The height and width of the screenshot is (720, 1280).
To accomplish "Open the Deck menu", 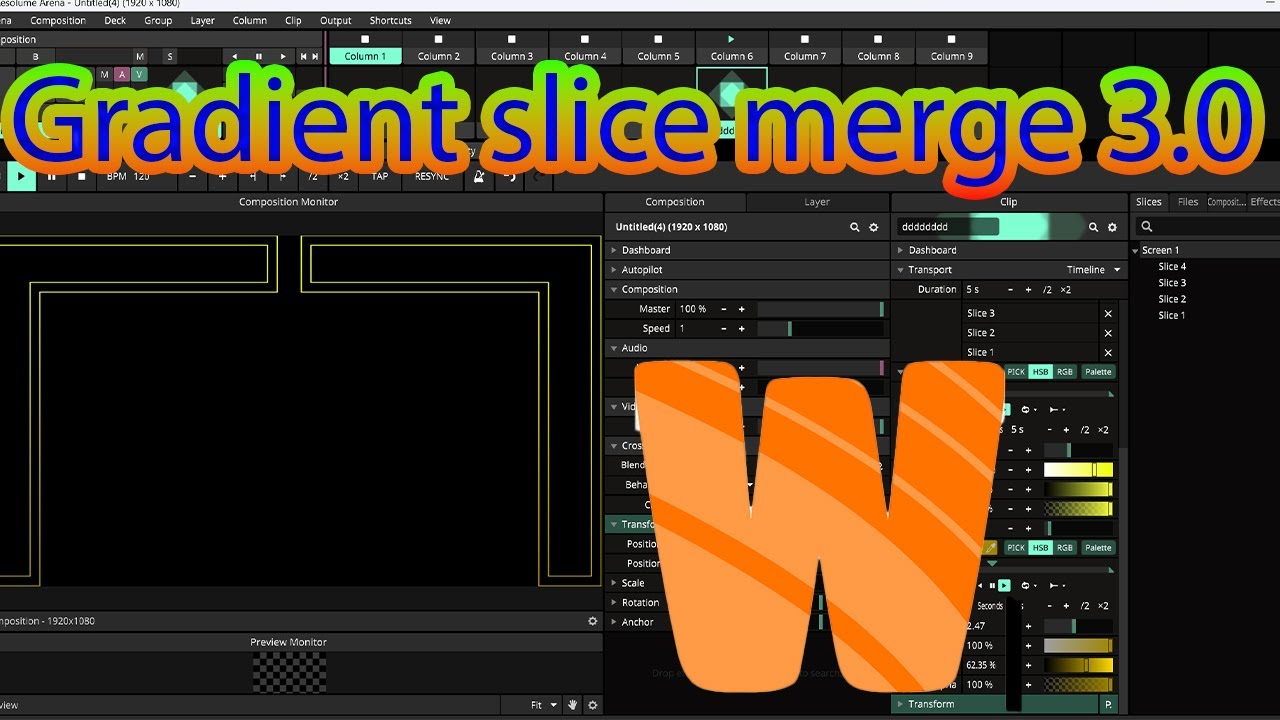I will pyautogui.click(x=115, y=20).
